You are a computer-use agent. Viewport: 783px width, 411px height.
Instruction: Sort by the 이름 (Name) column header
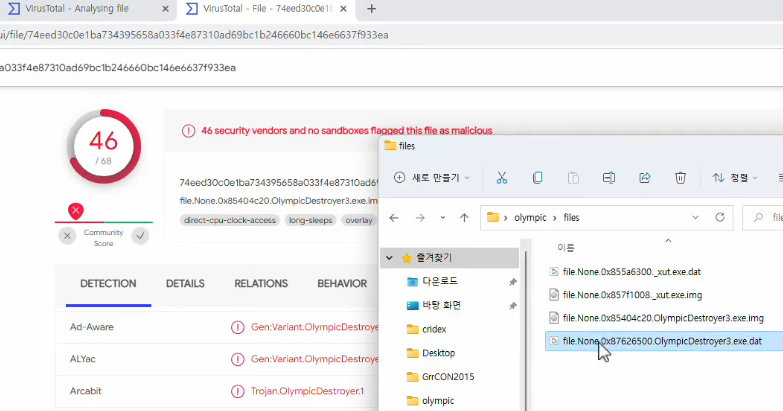(566, 248)
